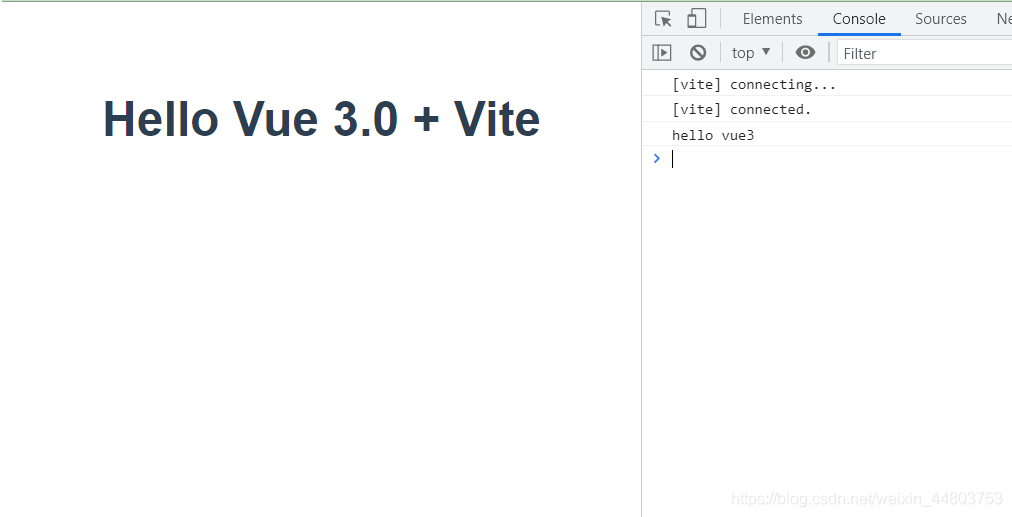Select the Console tab
Screen dimensions: 1012x517
point(859,19)
